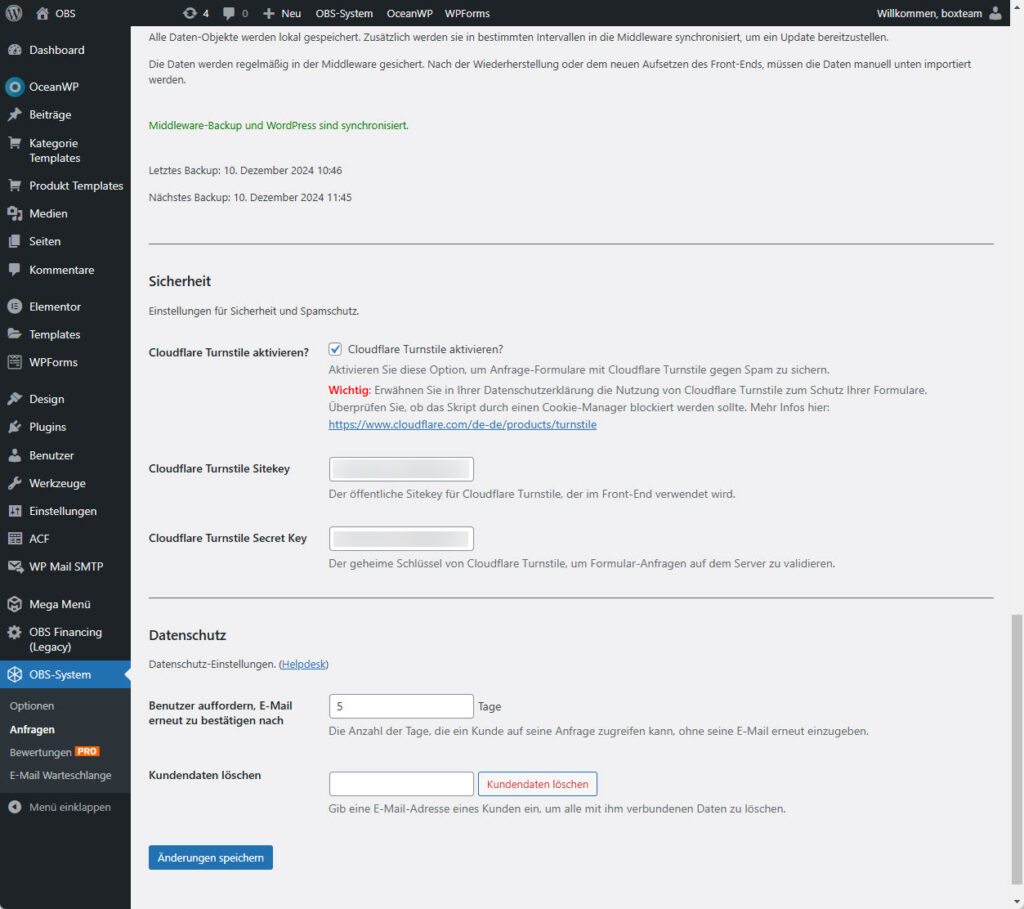Collapse the menu via Menü einklappen arrow
The height and width of the screenshot is (909, 1024).
coord(14,807)
